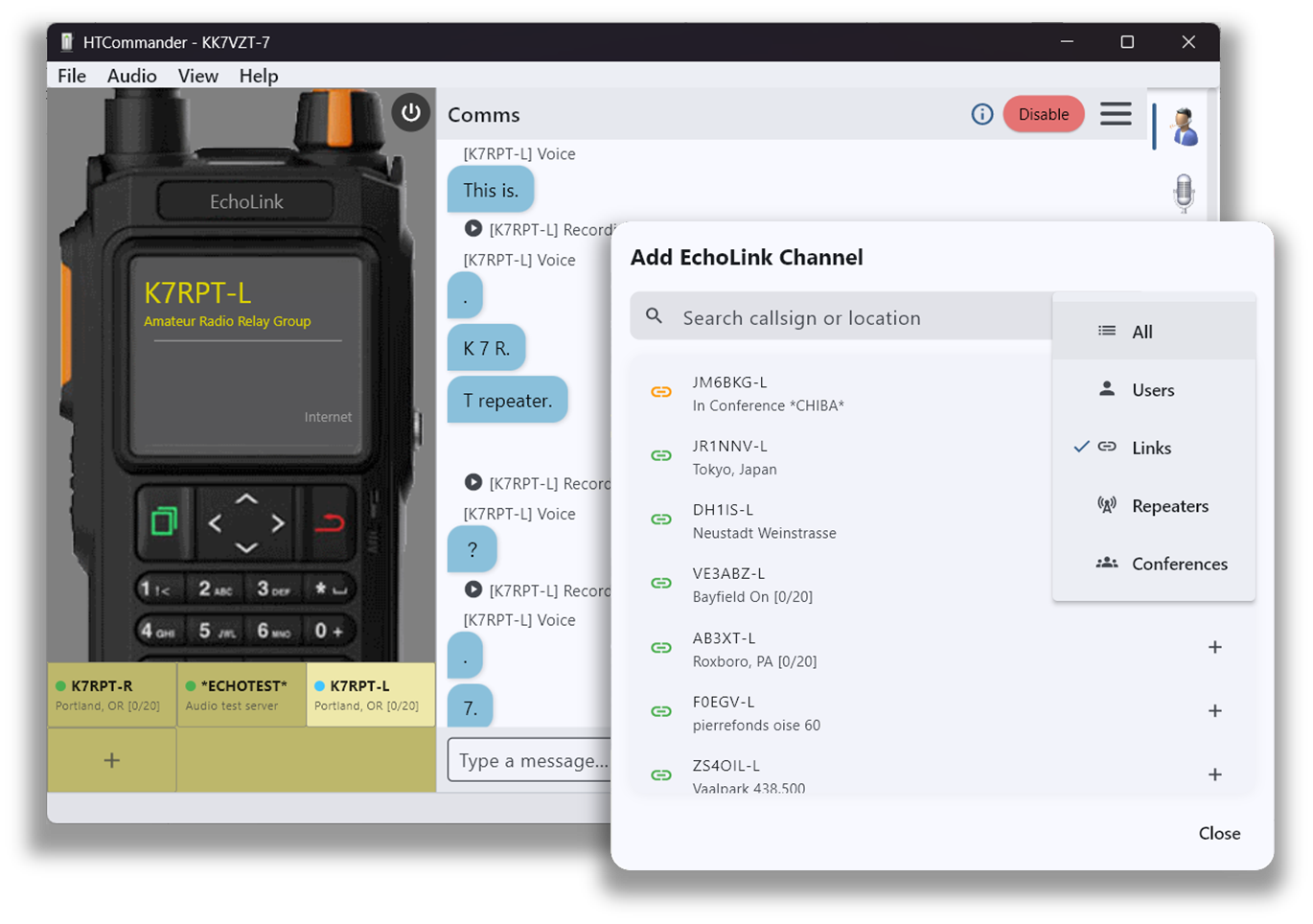This screenshot has width=1313, height=924.
Task: Switch to the *ECHOTEST* channel
Action: (242, 695)
